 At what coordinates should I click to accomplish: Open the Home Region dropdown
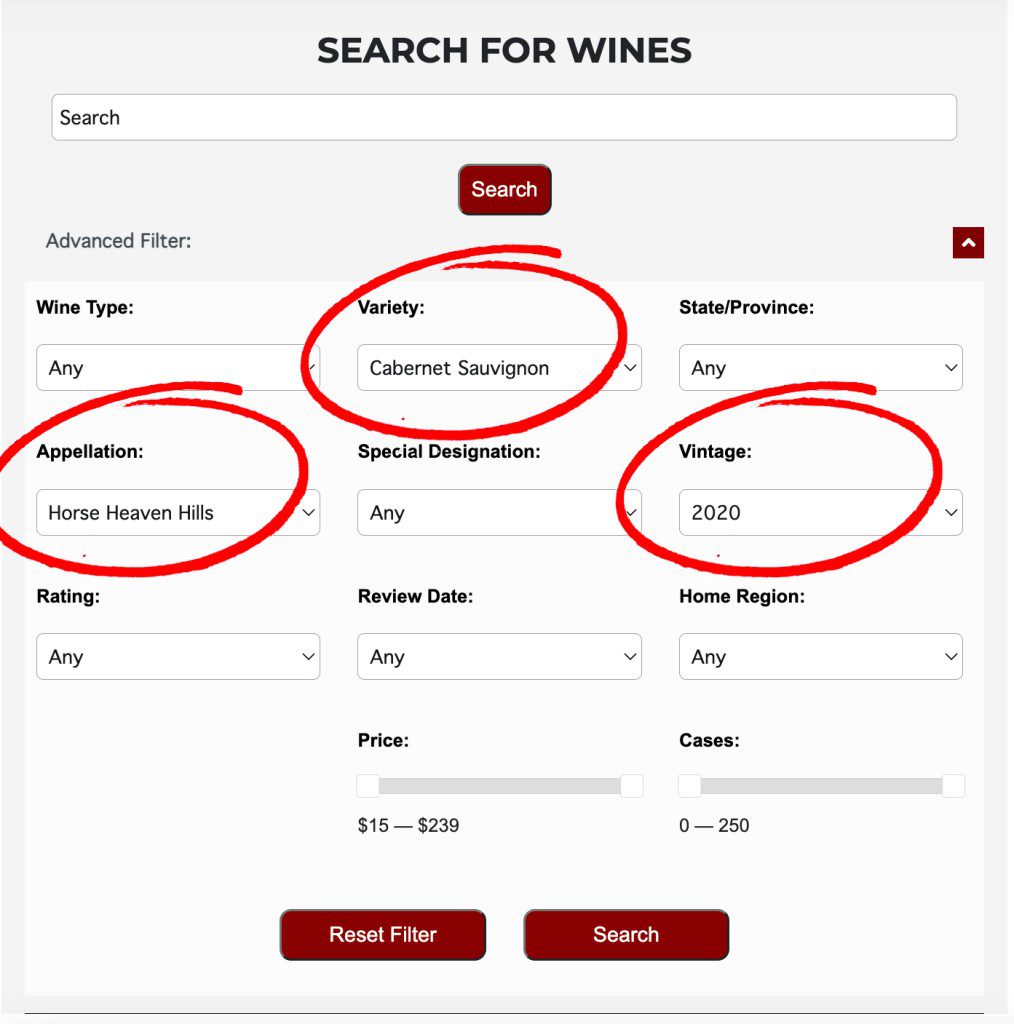(x=820, y=656)
